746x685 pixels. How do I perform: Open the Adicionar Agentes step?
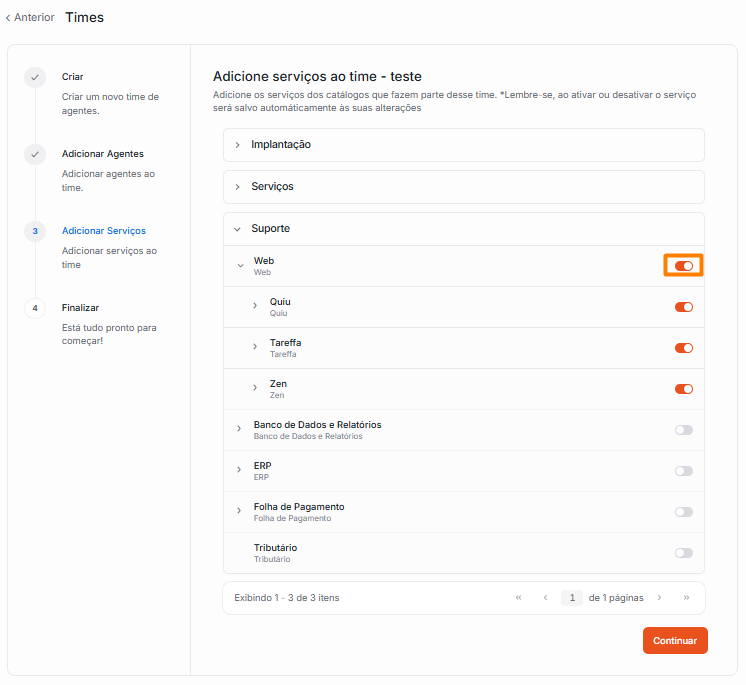pos(102,154)
